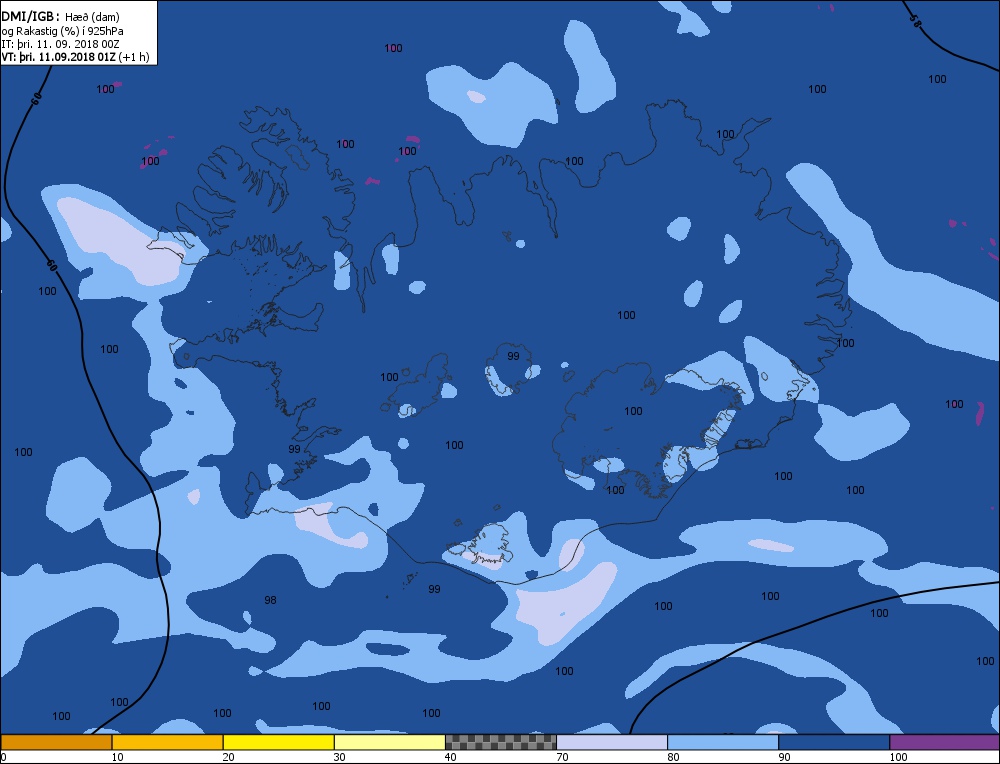1000x764 pixels.
Task: Select the '30' tick label on the color scale
Action: (x=339, y=757)
